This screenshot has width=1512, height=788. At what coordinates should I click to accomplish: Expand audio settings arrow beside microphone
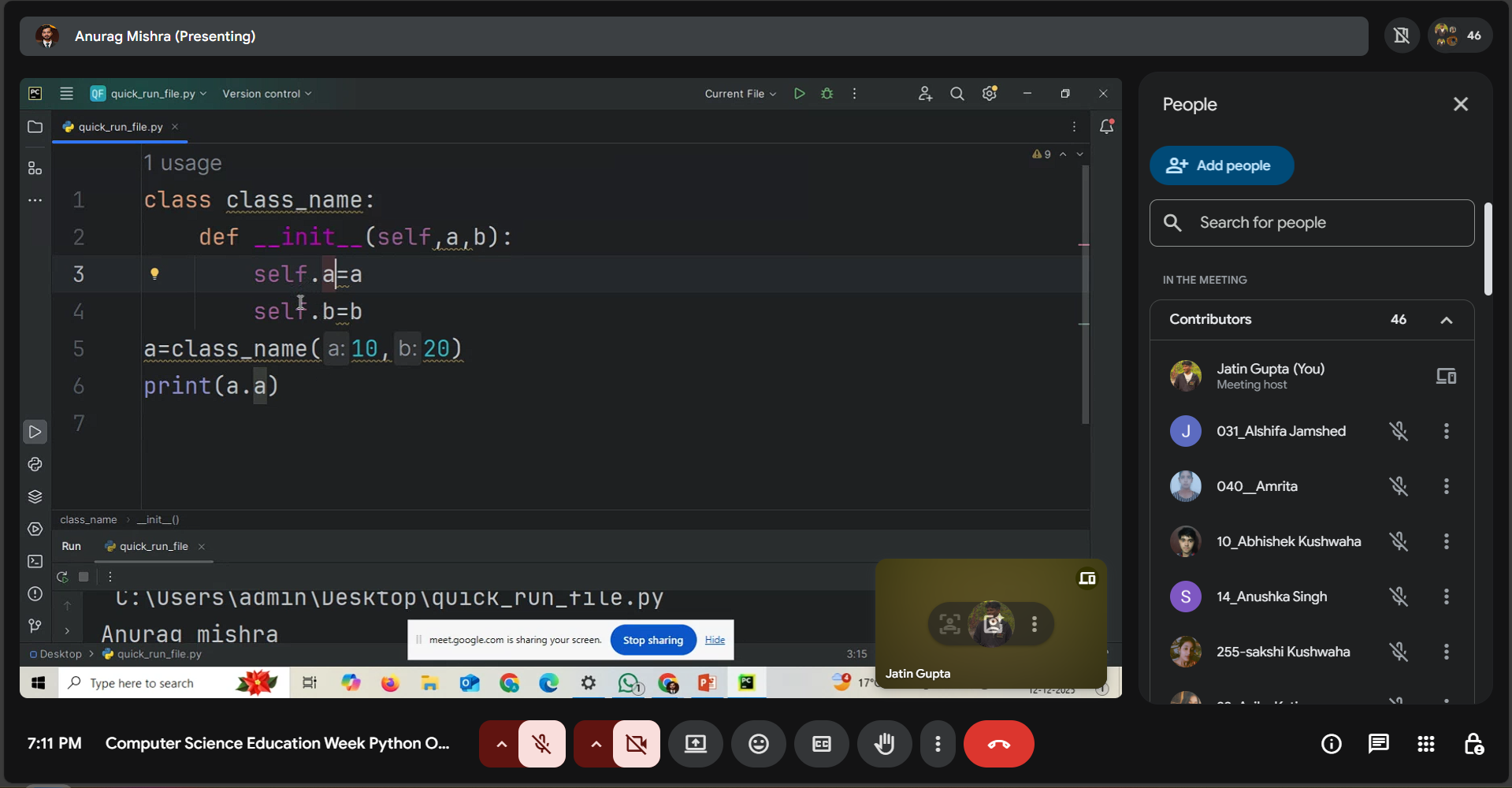(501, 744)
